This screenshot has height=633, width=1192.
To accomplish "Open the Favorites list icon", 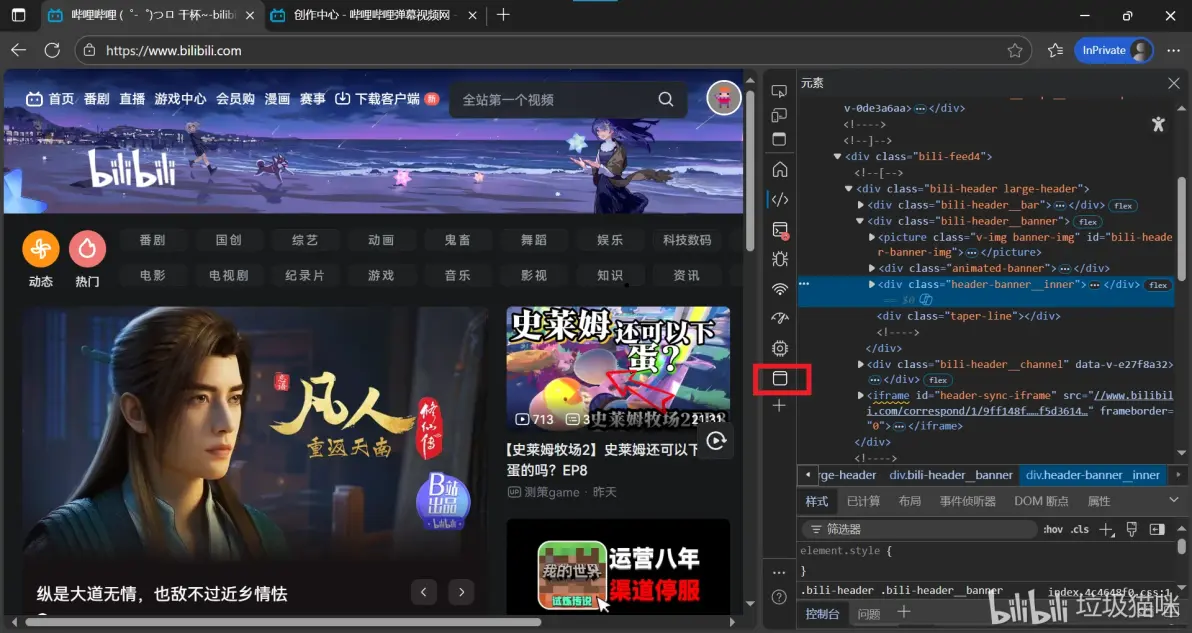I will coord(1055,50).
